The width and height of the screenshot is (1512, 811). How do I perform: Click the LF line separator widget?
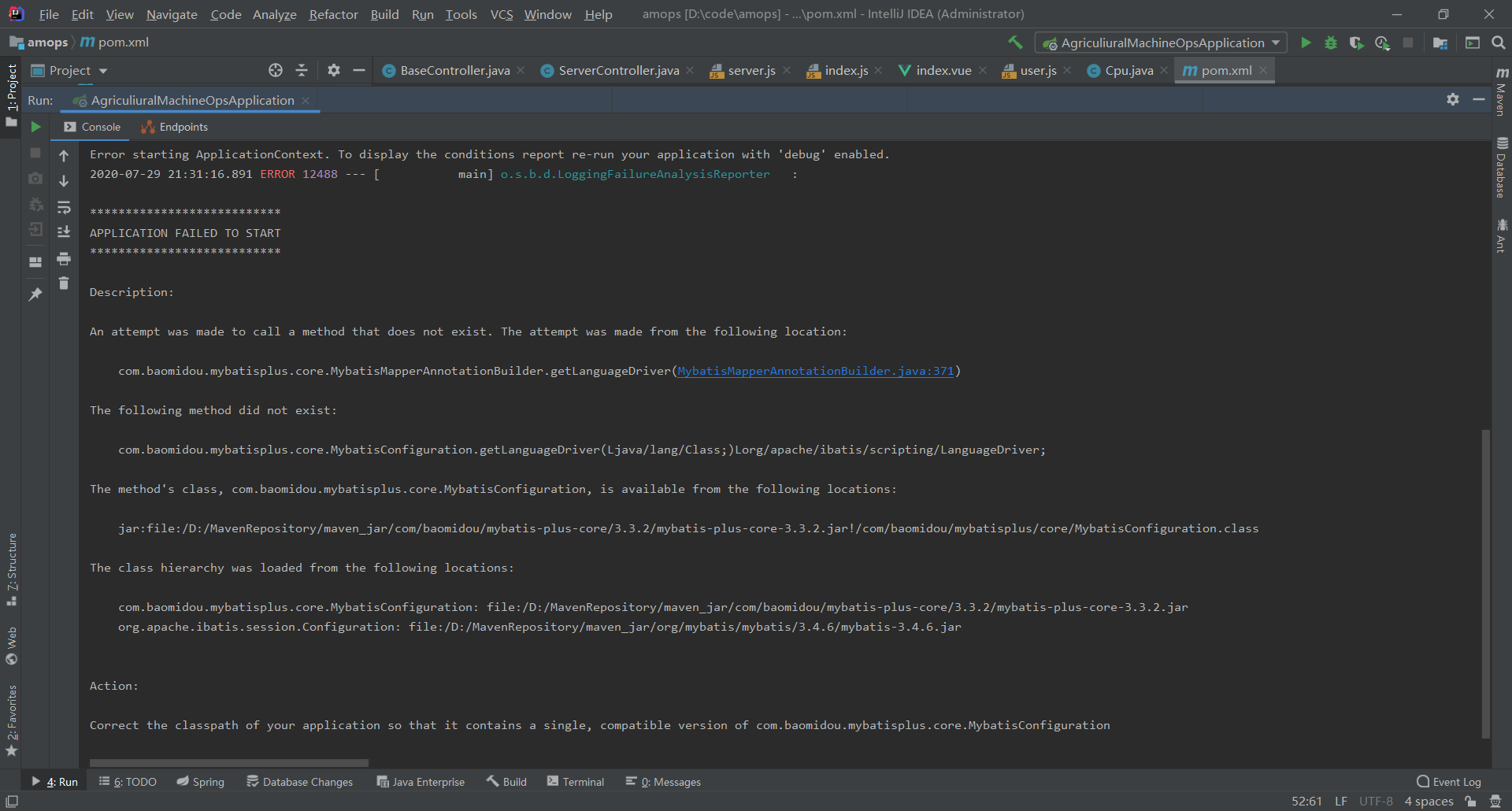pyautogui.click(x=1340, y=802)
